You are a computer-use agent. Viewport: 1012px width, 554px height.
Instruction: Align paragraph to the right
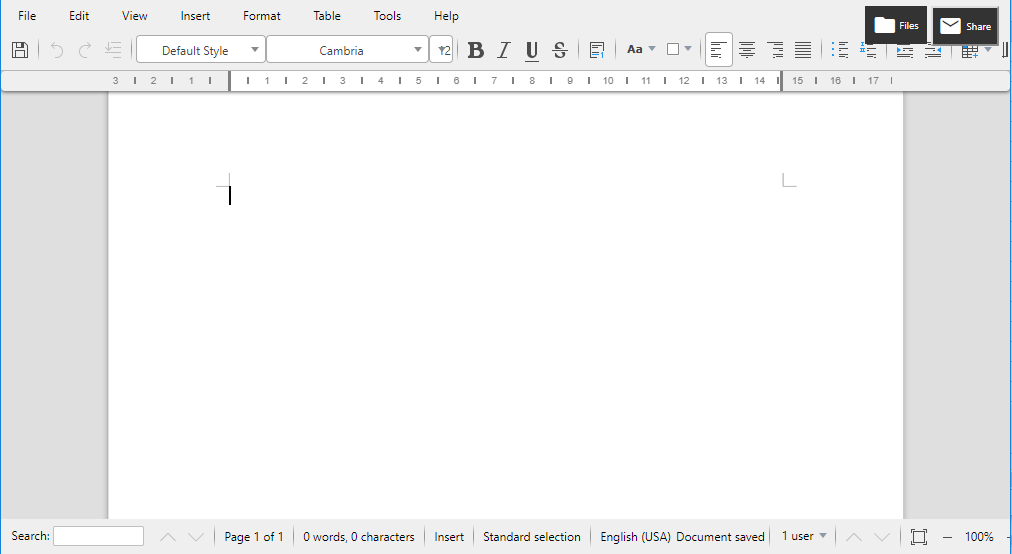tap(775, 50)
